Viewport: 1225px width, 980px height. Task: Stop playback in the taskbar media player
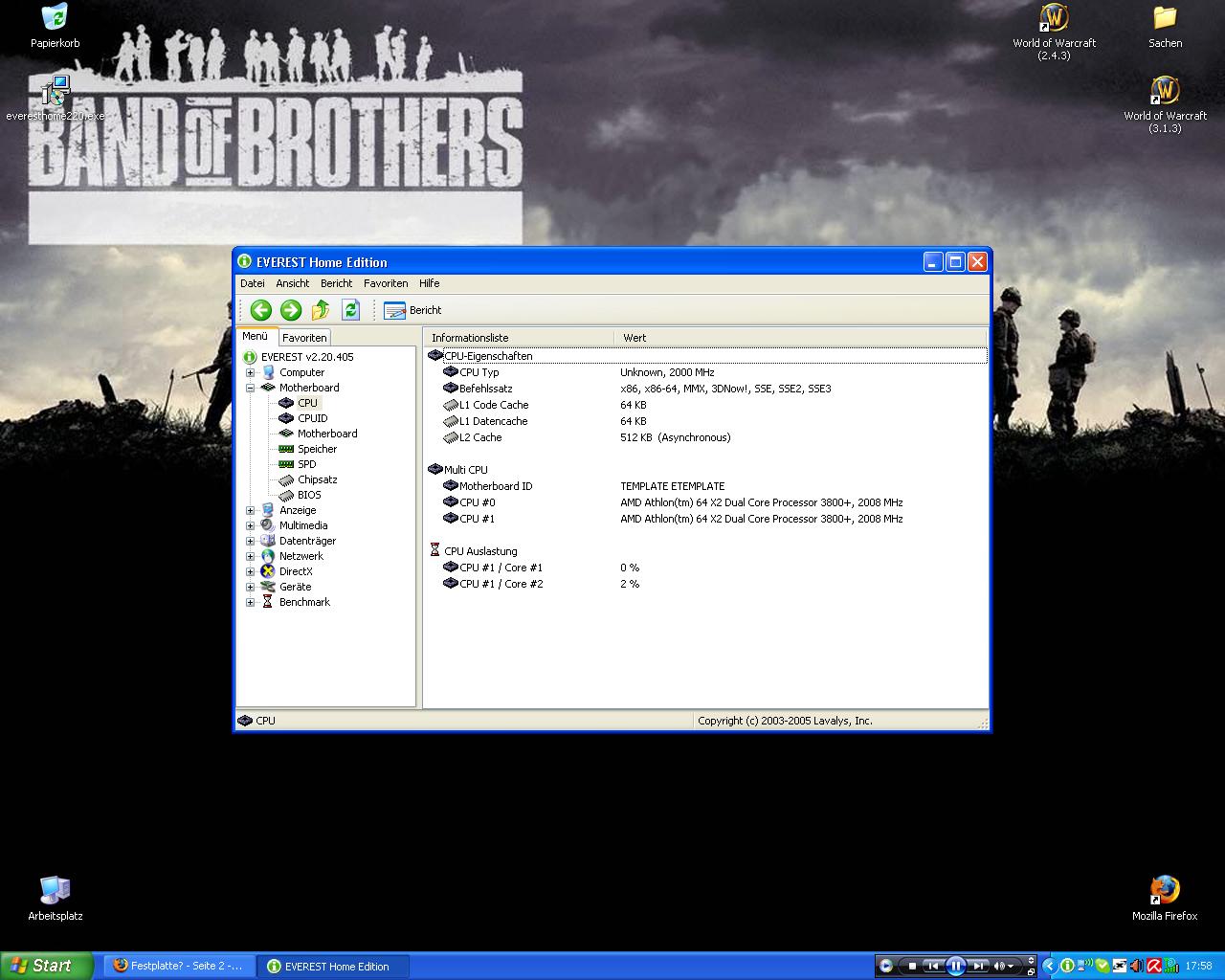coord(912,966)
